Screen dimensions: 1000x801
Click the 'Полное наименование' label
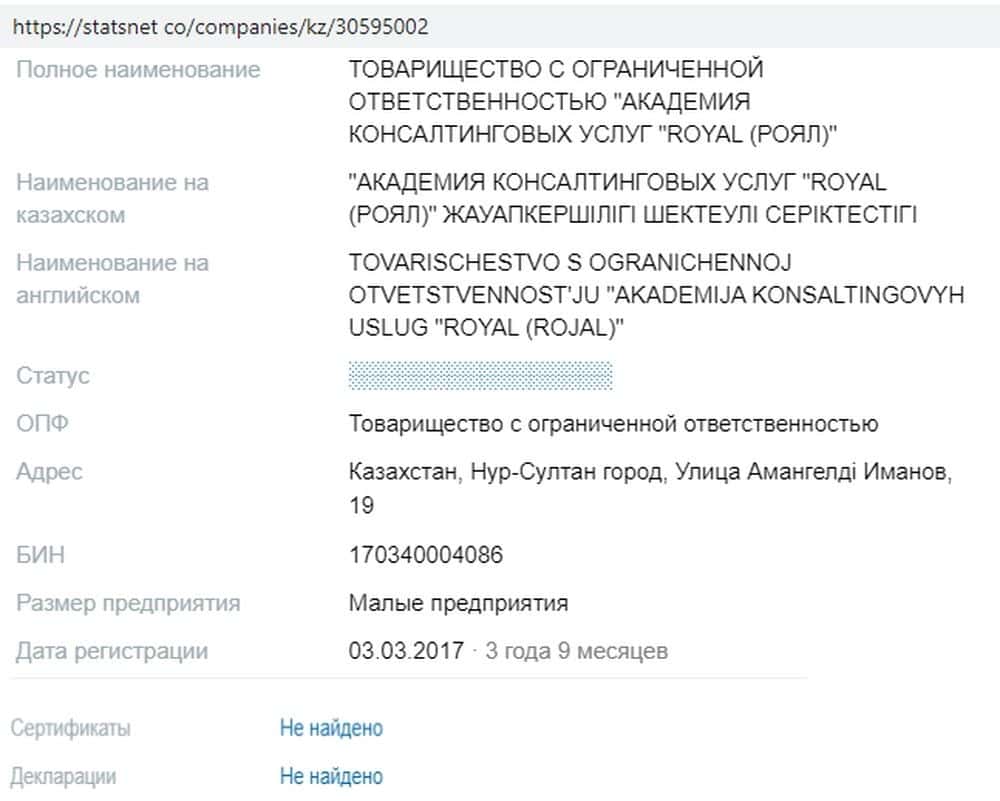(x=138, y=70)
